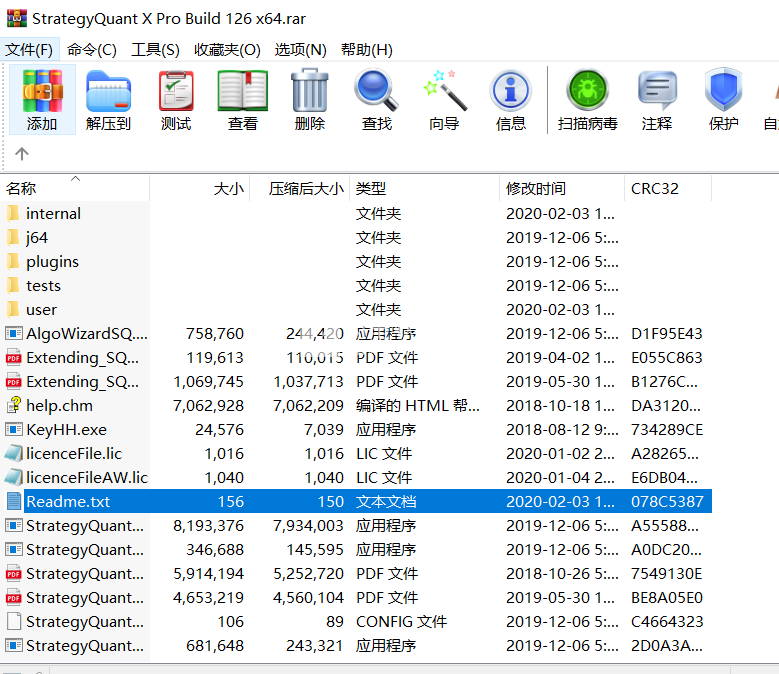Sort by Type (类型) column header

[425, 188]
